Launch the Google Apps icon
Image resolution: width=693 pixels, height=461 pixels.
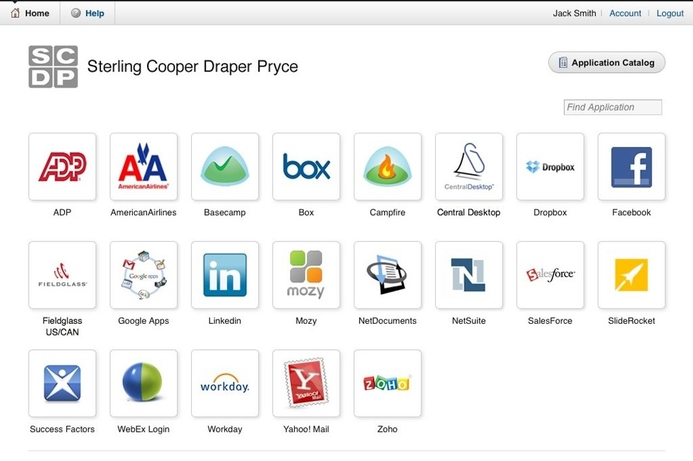[x=144, y=275]
